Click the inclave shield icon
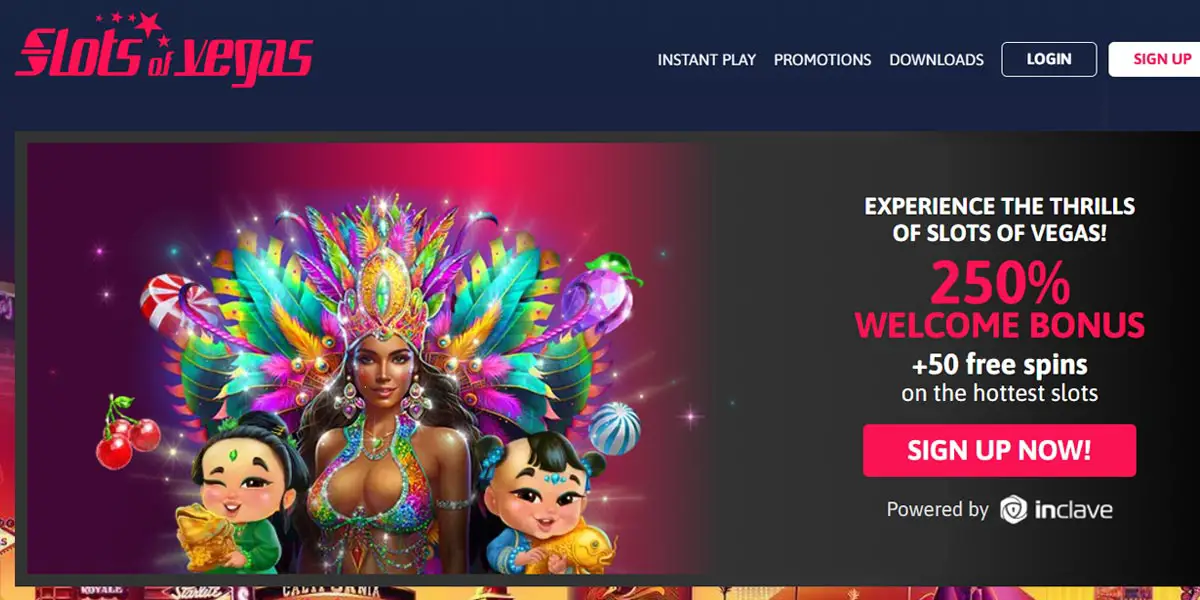The width and height of the screenshot is (1200, 600). [x=1014, y=509]
